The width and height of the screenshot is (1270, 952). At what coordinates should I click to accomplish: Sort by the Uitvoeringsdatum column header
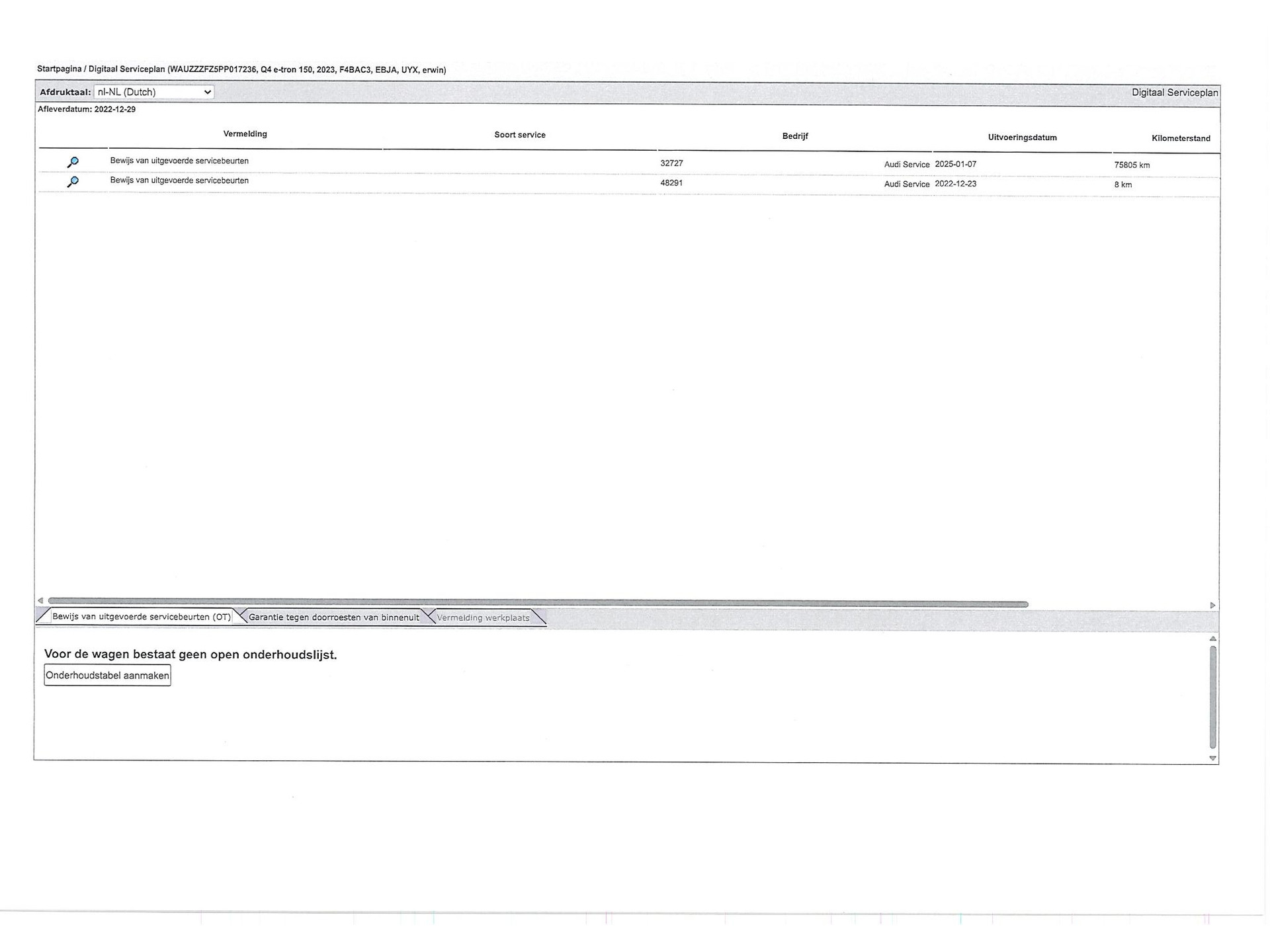[x=1022, y=138]
